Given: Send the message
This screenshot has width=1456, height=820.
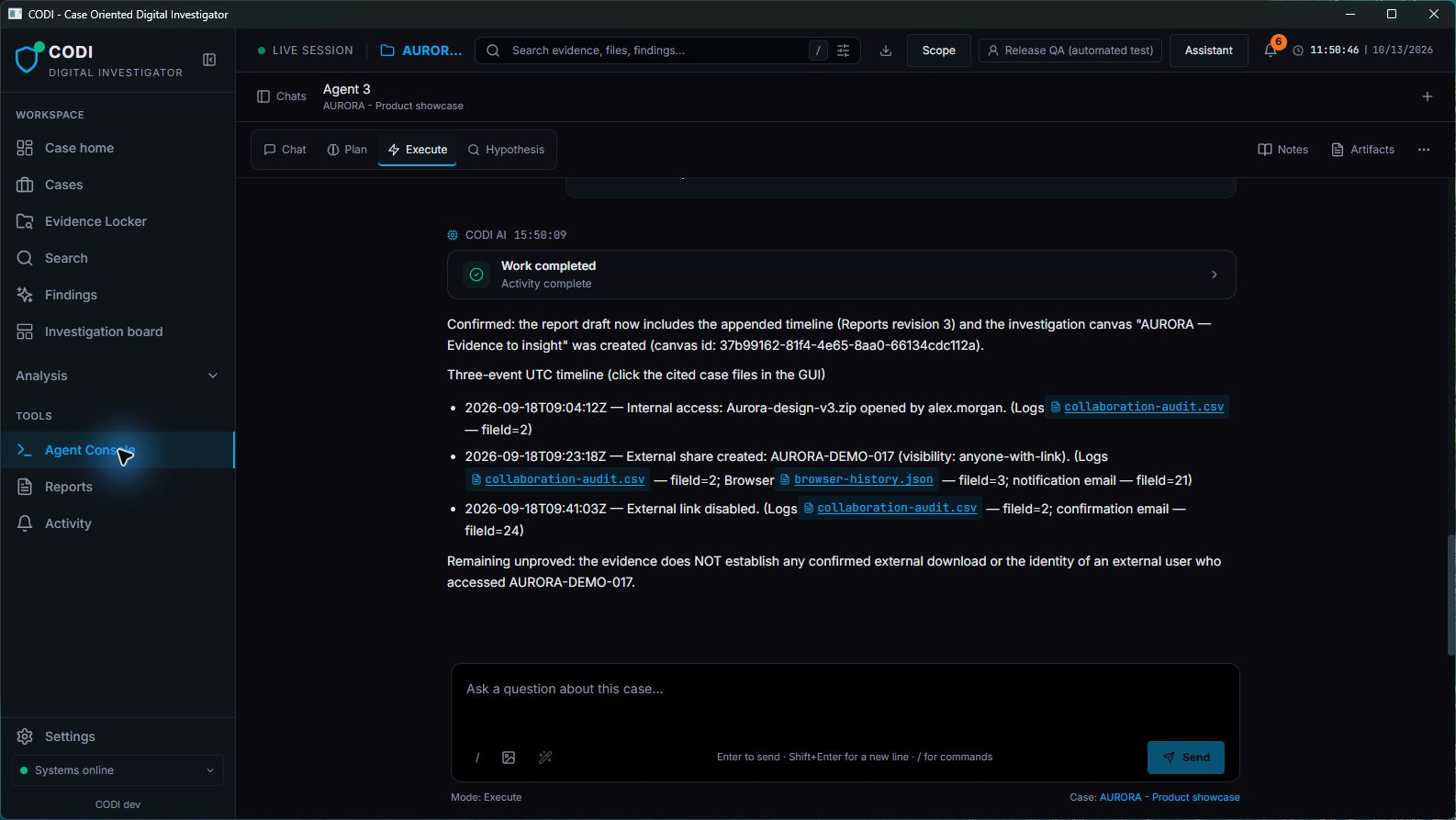Looking at the screenshot, I should (1186, 758).
